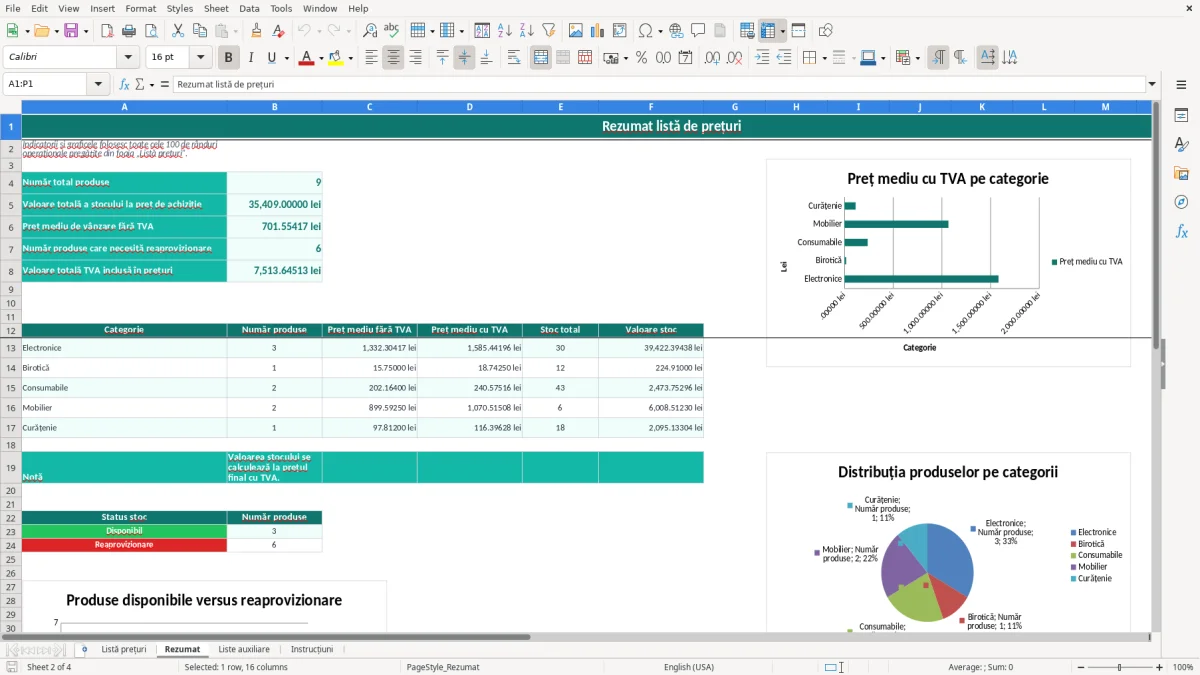Insert special character Omega icon
Screen dimensions: 1200x675
click(x=645, y=31)
